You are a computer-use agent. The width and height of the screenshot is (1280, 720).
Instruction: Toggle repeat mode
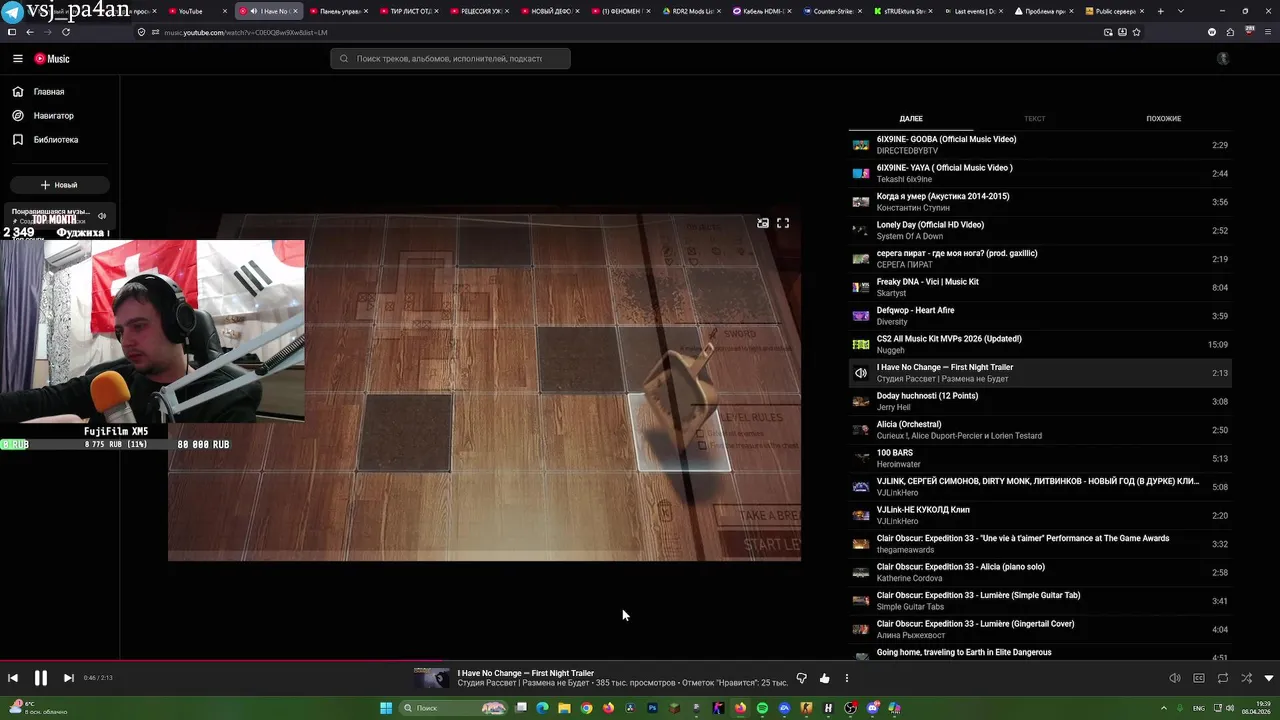(1222, 678)
